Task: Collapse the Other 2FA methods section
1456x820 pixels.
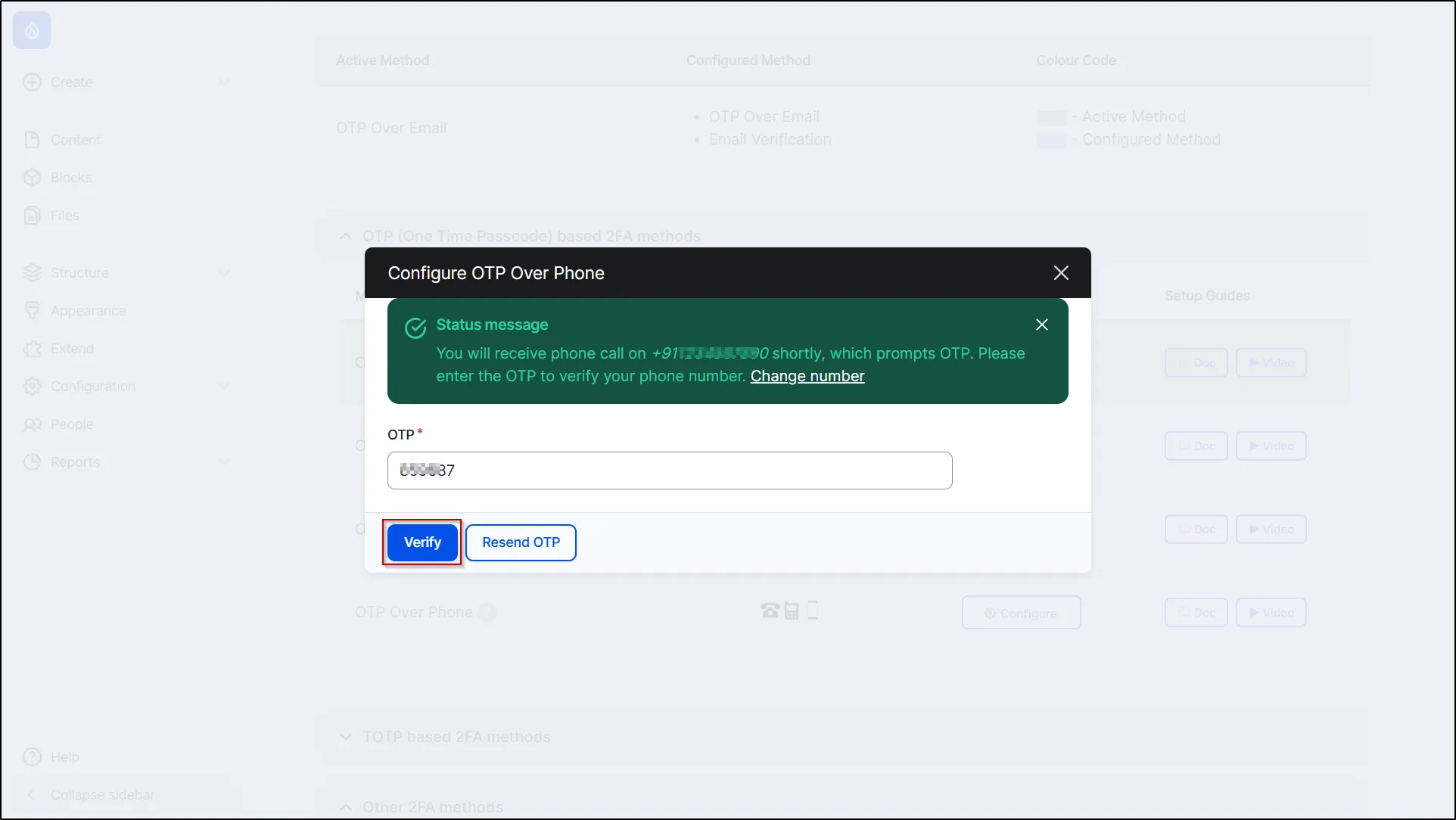Action: (x=346, y=807)
